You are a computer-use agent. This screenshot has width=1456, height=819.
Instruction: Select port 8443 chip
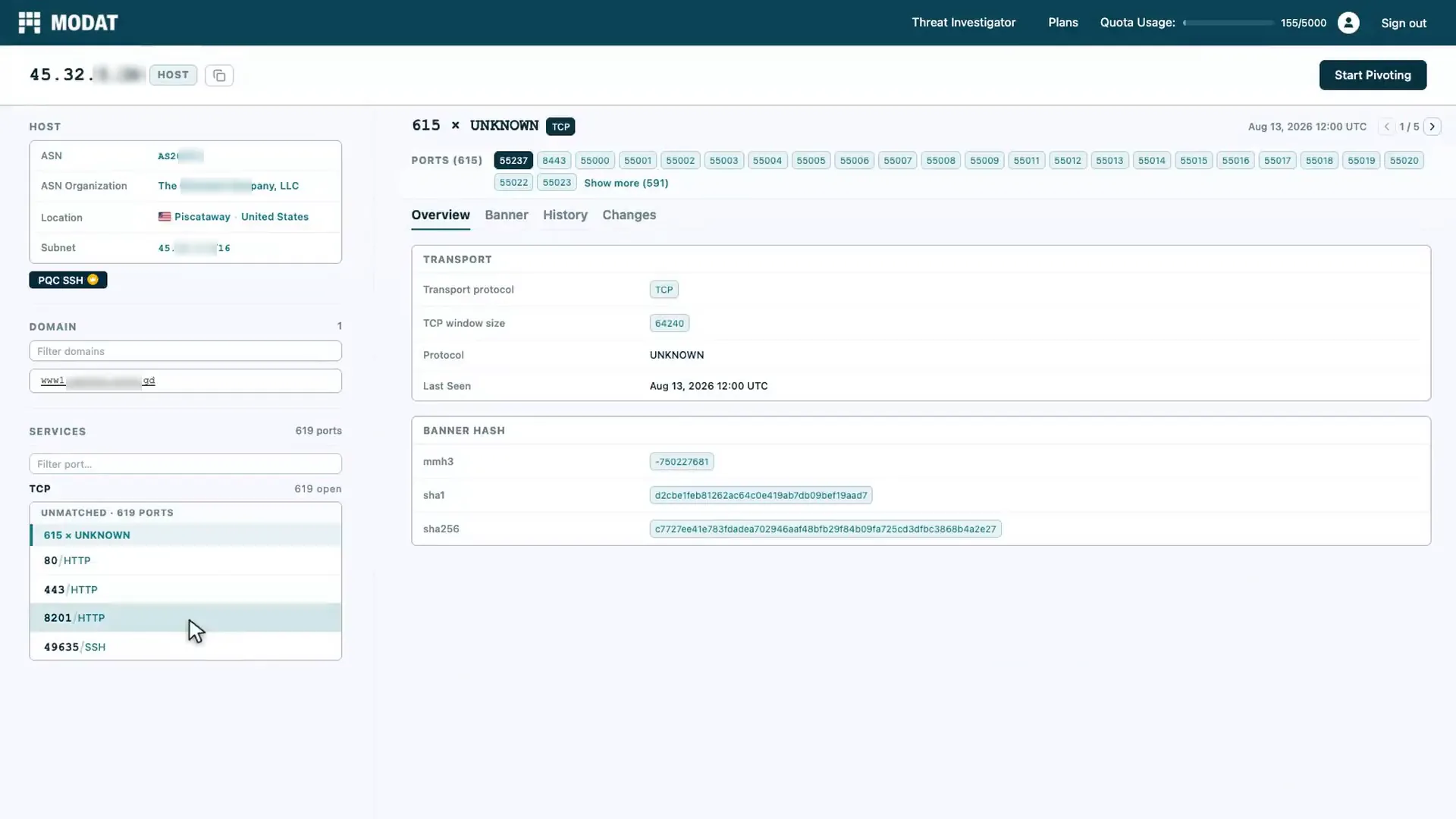554,160
